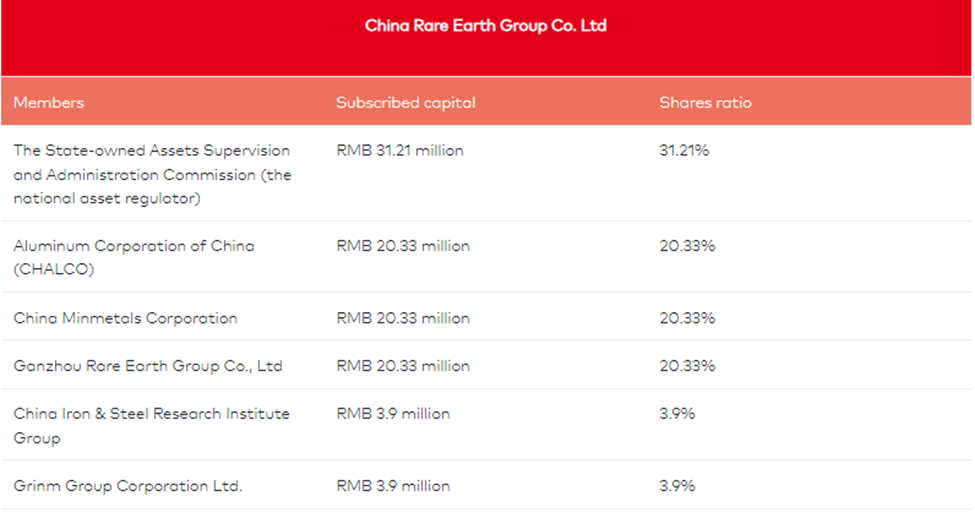The height and width of the screenshot is (518, 975).
Task: Select China Iron & Steel Research Institute Group
Action: 151,425
